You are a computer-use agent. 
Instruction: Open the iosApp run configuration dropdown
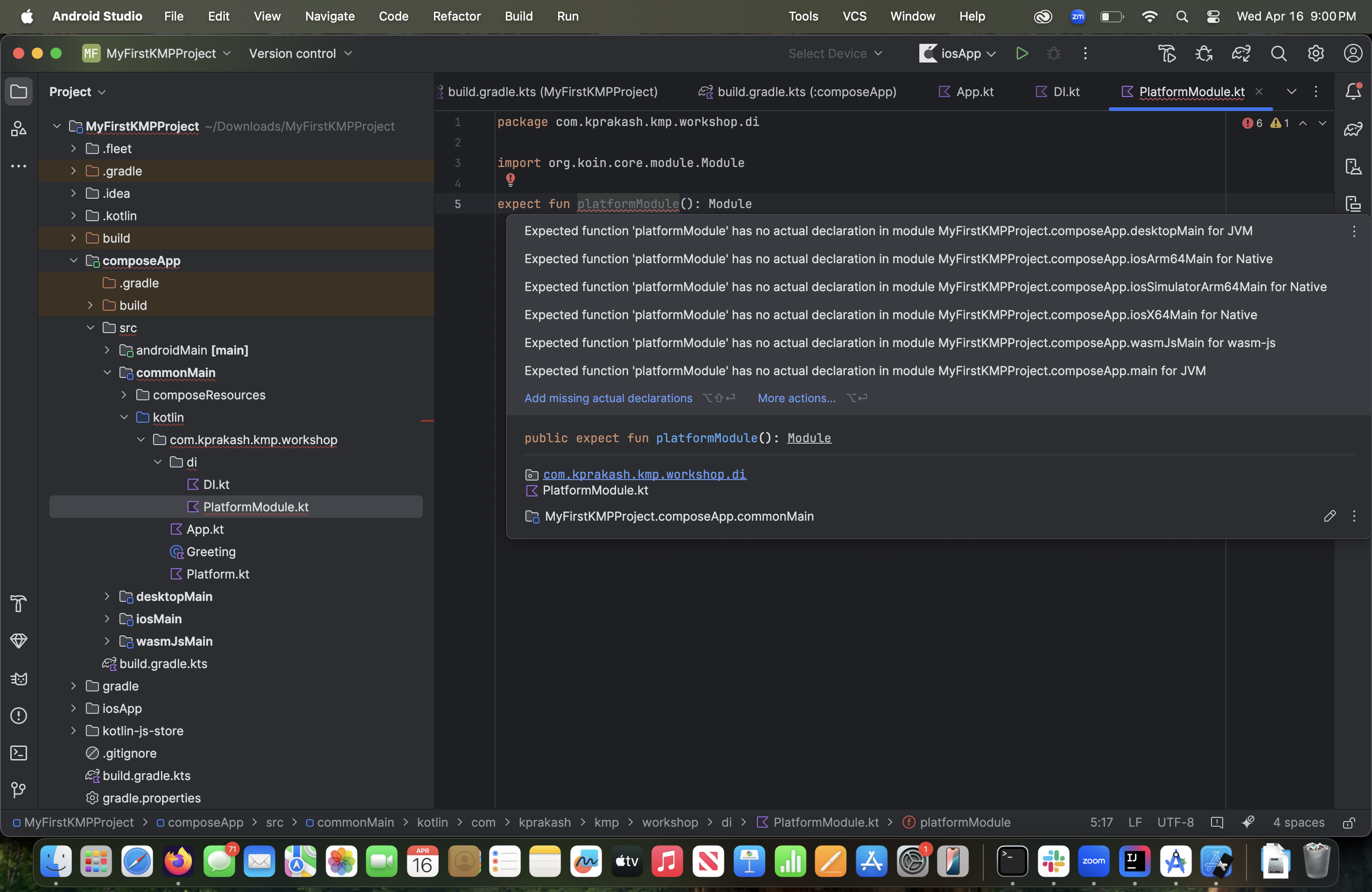[x=957, y=54]
